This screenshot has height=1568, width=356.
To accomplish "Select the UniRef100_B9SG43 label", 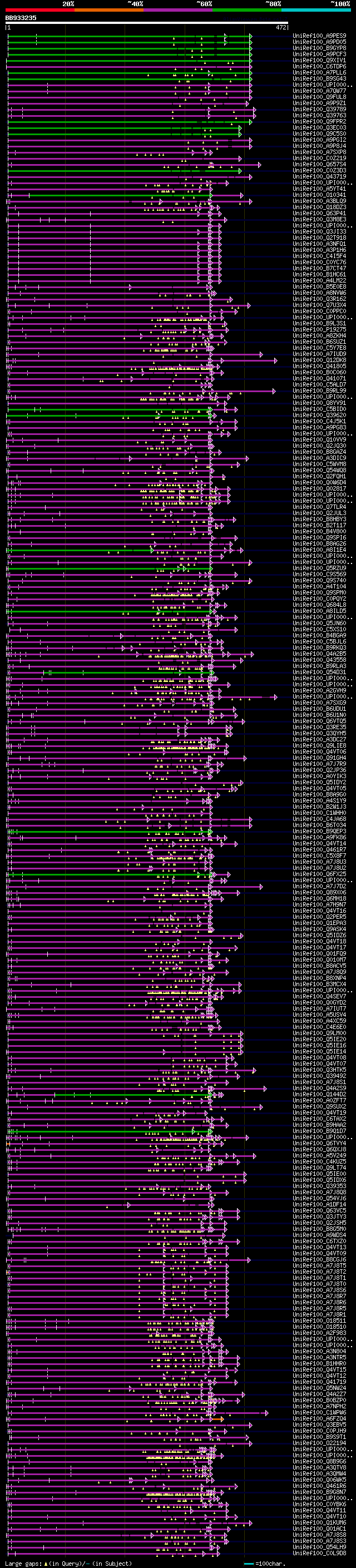I will click(319, 78).
